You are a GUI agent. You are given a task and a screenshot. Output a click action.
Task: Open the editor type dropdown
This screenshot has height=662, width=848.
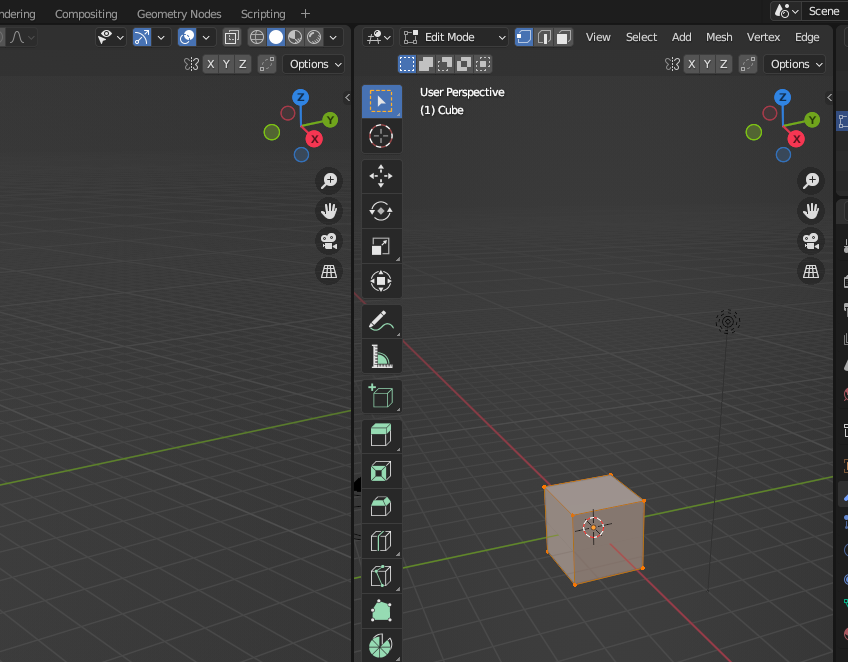pos(379,37)
